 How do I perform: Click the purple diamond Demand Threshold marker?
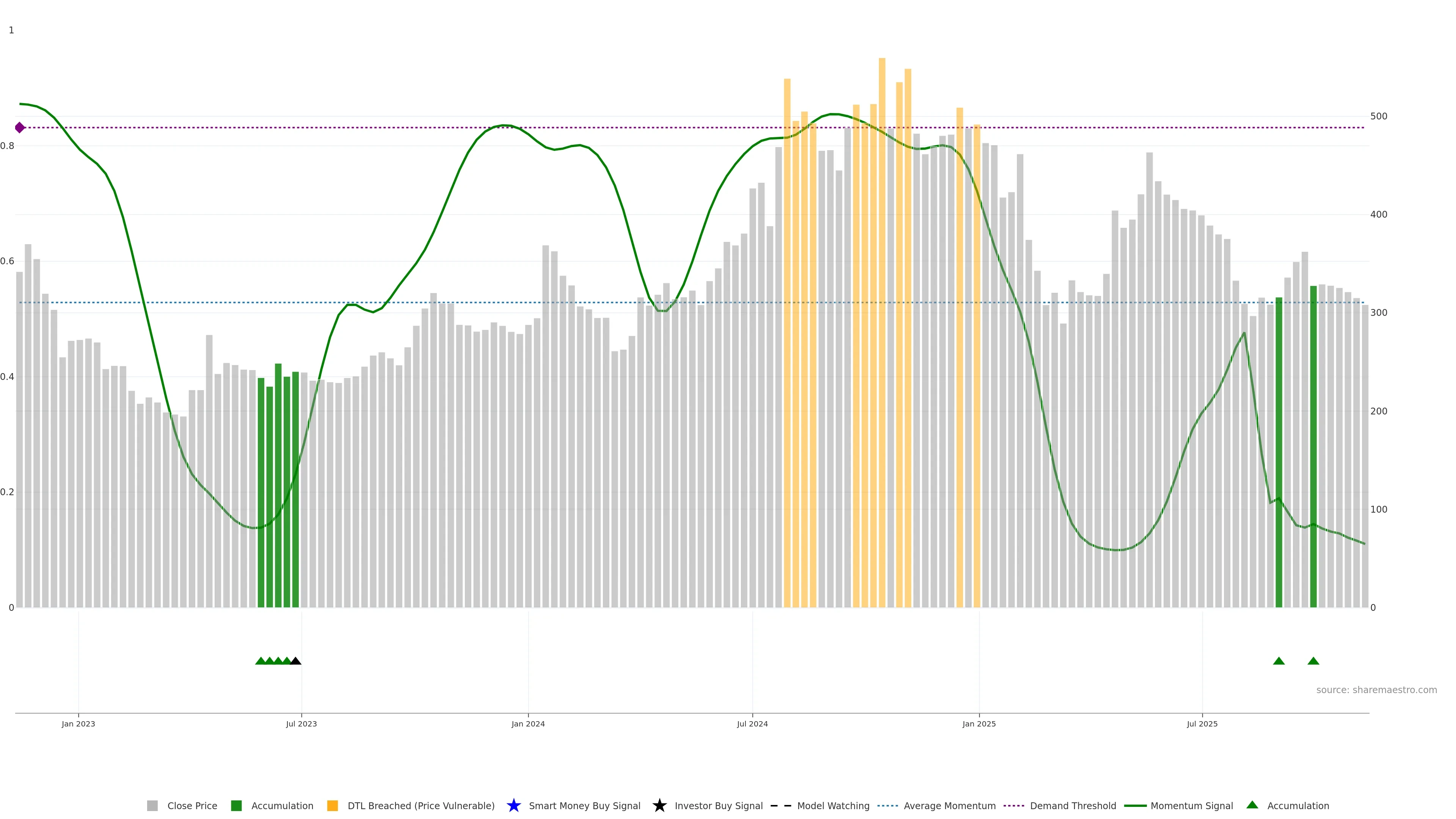[20, 128]
